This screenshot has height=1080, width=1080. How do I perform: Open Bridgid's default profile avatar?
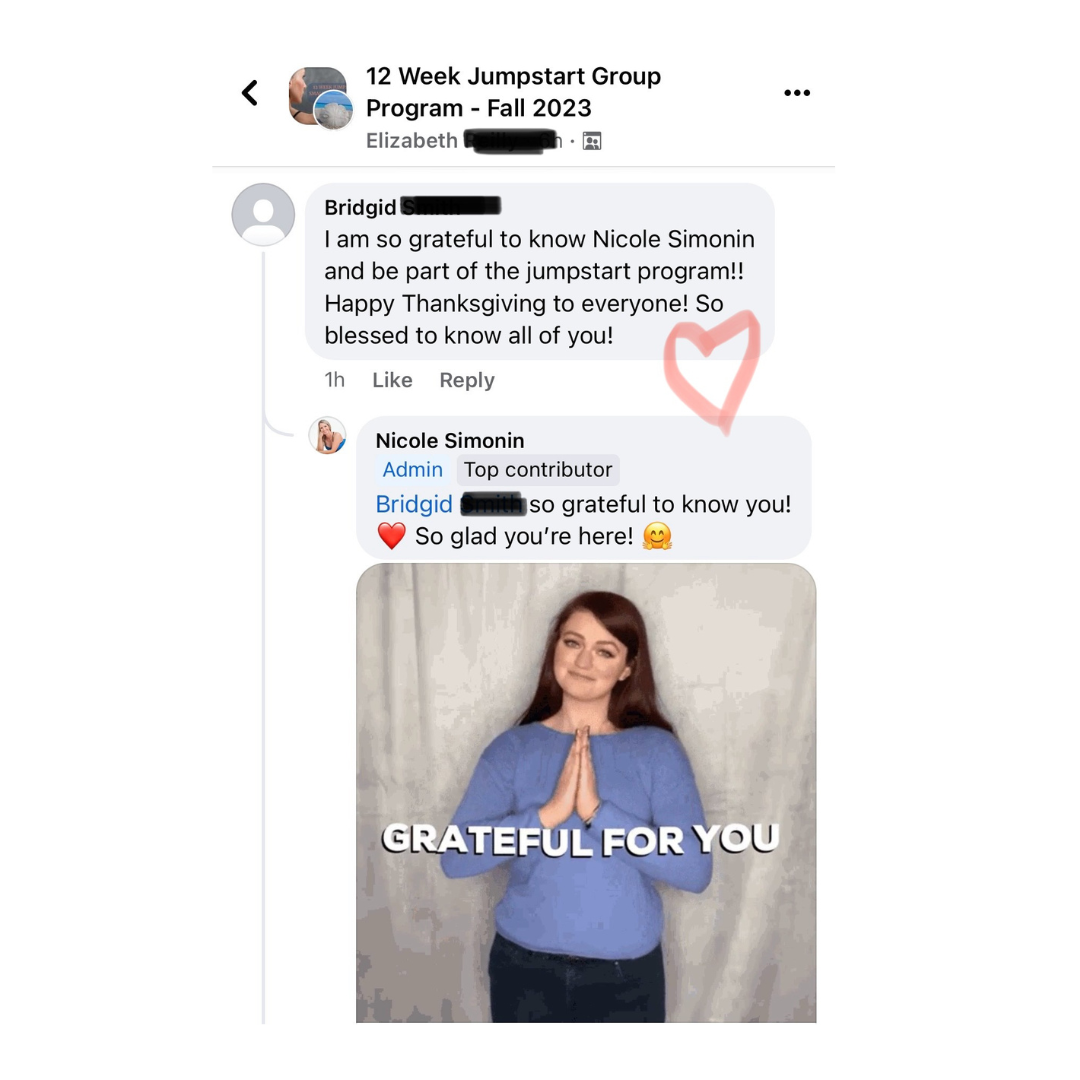[x=263, y=214]
